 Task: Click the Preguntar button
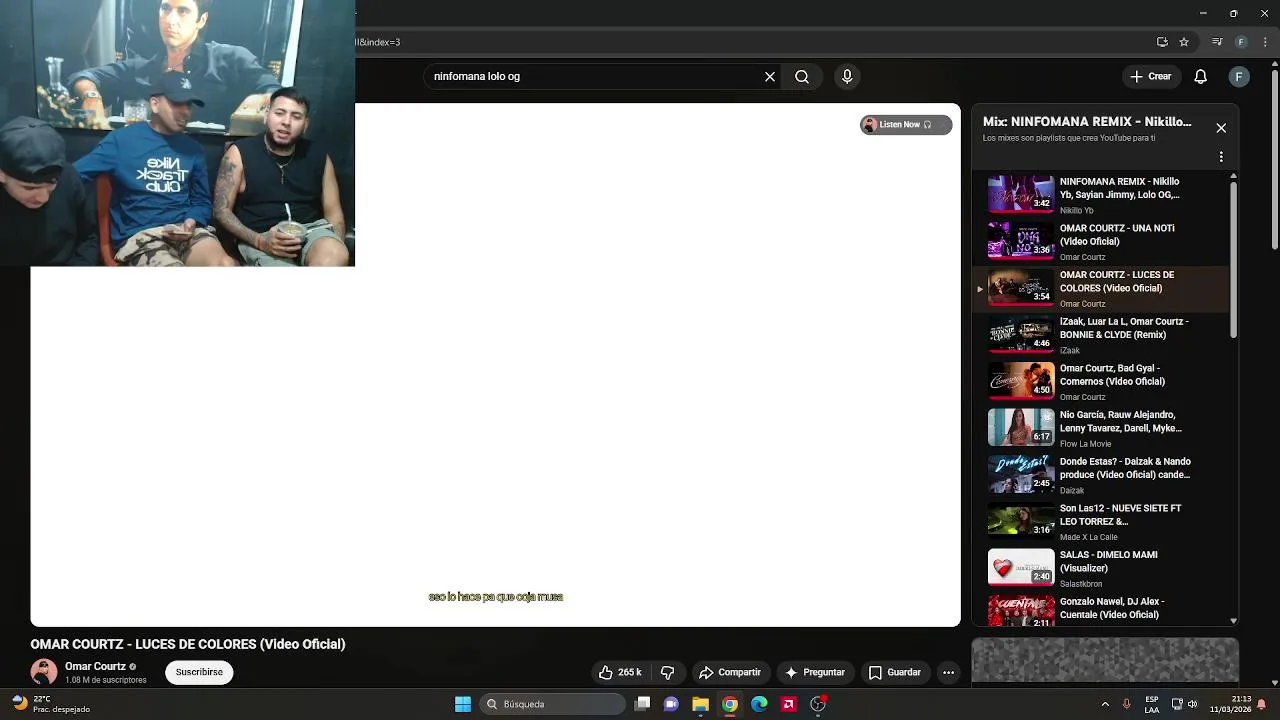815,672
